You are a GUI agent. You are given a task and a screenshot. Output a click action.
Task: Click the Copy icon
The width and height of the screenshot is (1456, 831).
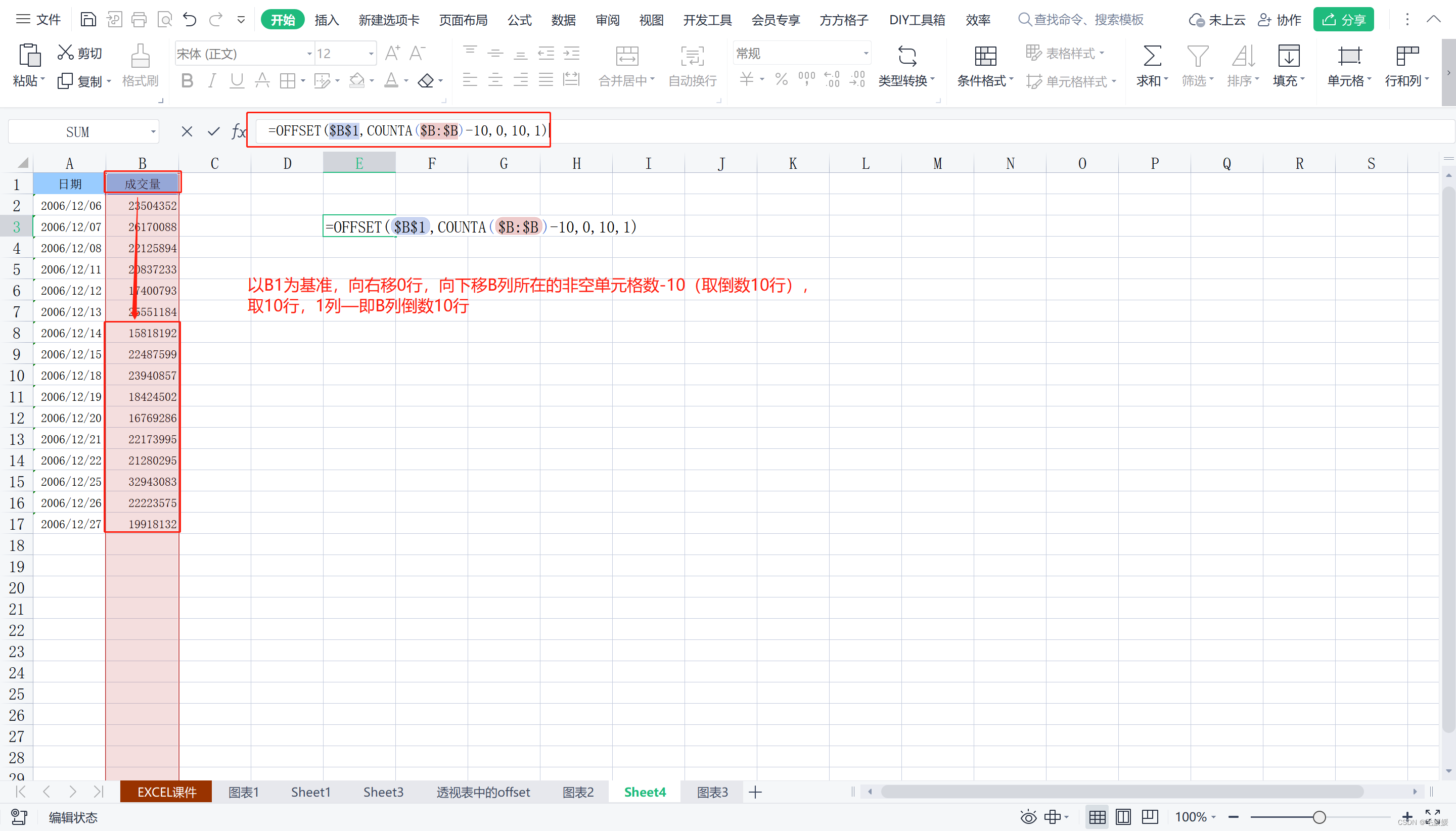65,81
